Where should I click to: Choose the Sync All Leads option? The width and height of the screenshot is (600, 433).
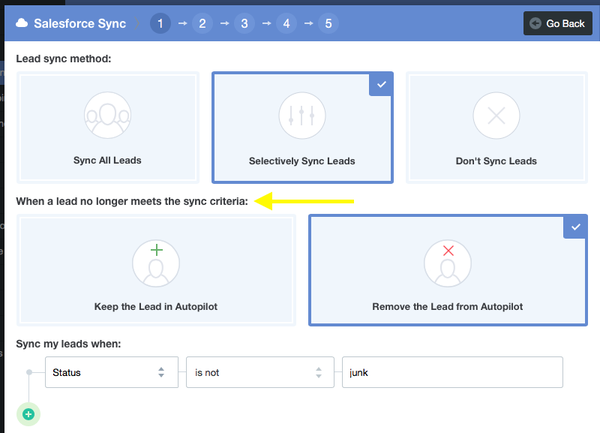tap(108, 127)
